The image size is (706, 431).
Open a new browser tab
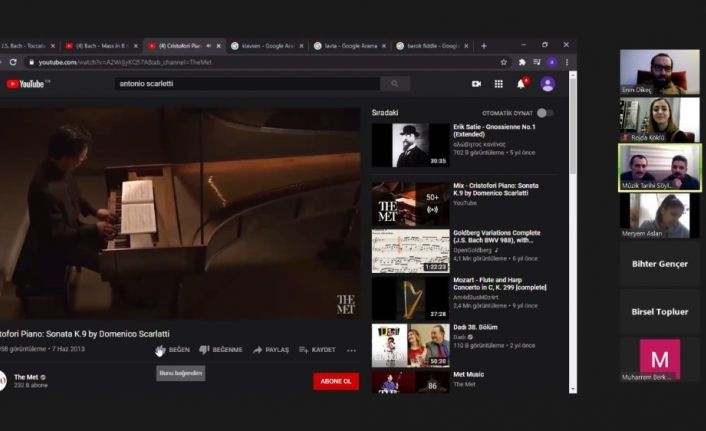click(484, 46)
